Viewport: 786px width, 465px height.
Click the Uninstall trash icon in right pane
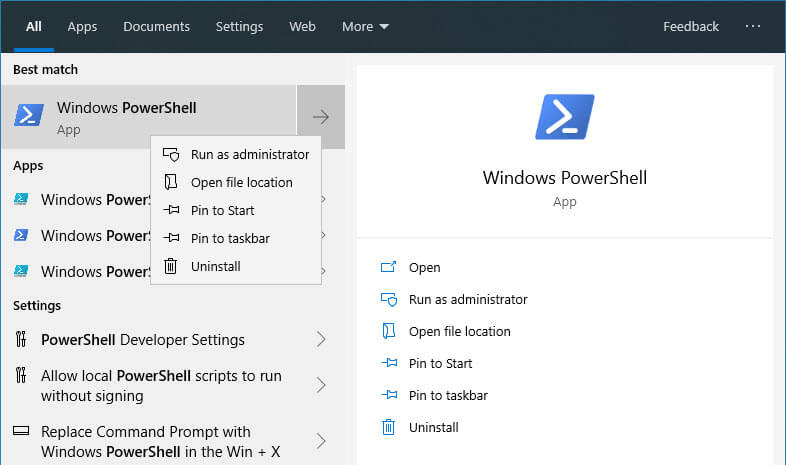(x=388, y=427)
